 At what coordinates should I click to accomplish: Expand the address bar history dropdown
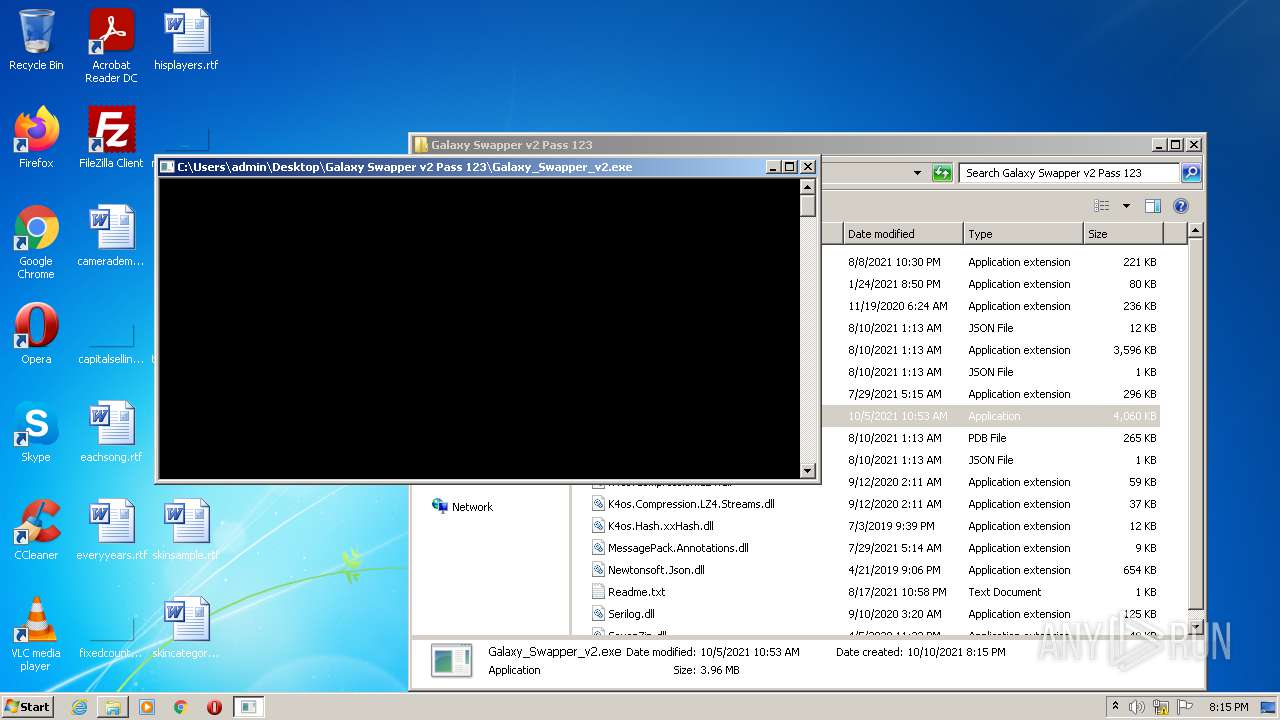pos(917,173)
